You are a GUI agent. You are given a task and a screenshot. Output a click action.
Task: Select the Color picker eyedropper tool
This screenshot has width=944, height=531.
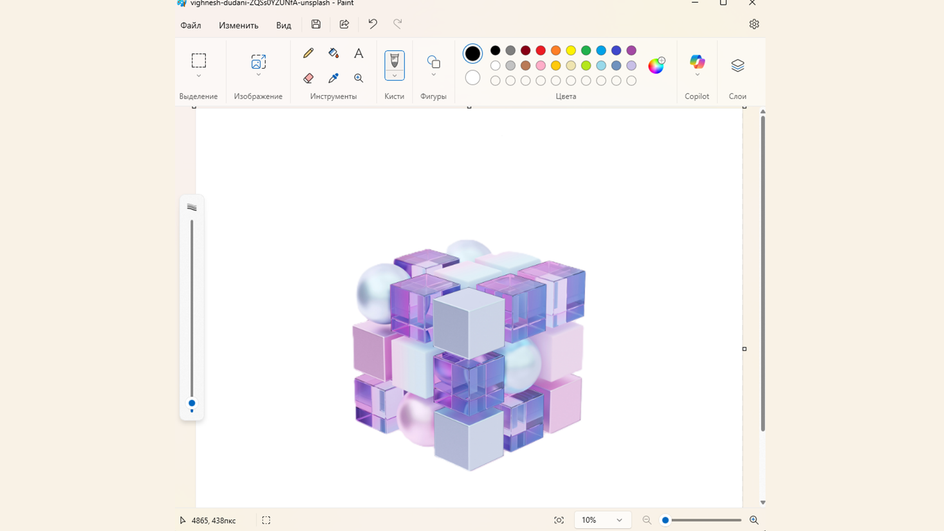(x=334, y=78)
